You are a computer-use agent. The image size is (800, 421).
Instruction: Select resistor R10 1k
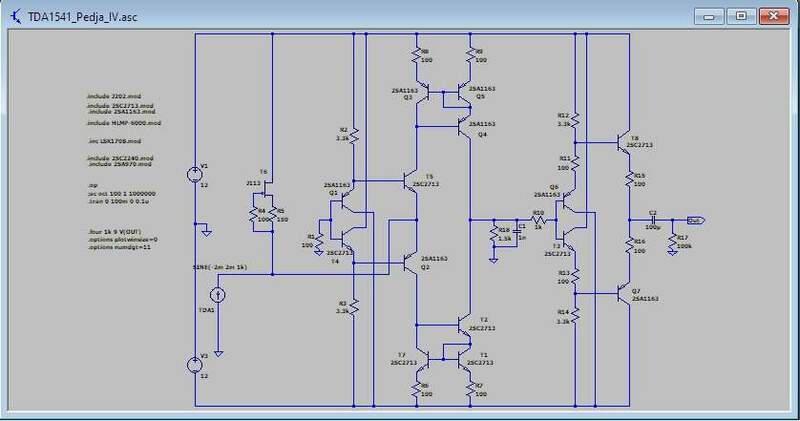tap(539, 220)
